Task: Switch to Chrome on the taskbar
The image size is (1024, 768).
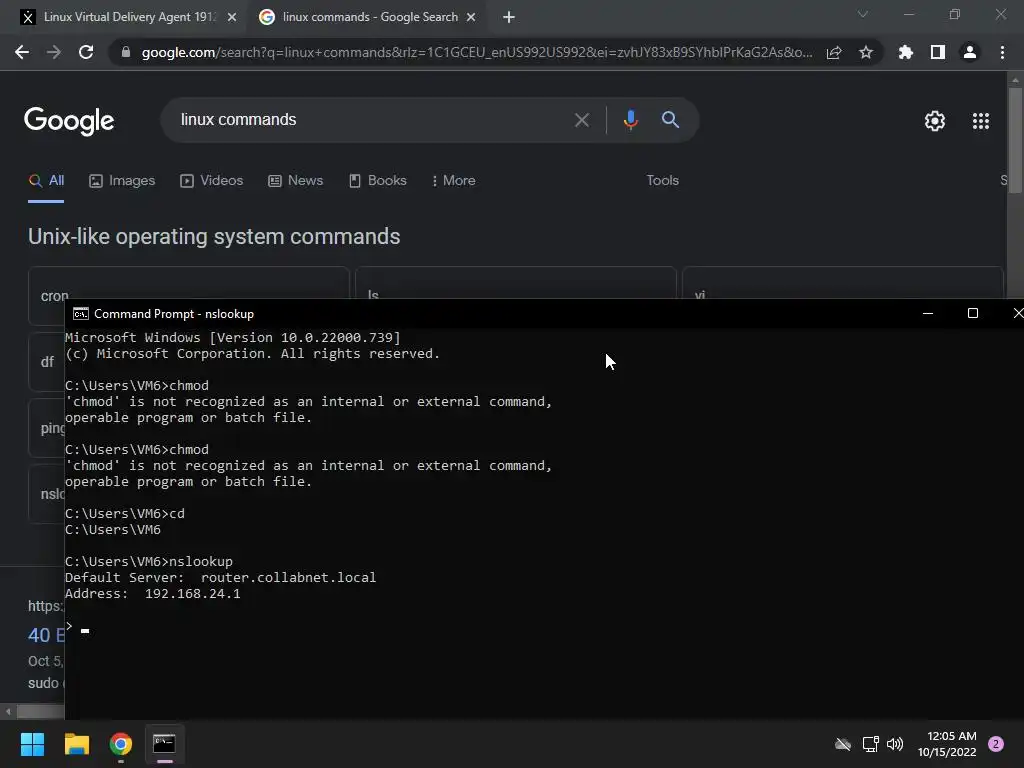Action: tap(121, 744)
